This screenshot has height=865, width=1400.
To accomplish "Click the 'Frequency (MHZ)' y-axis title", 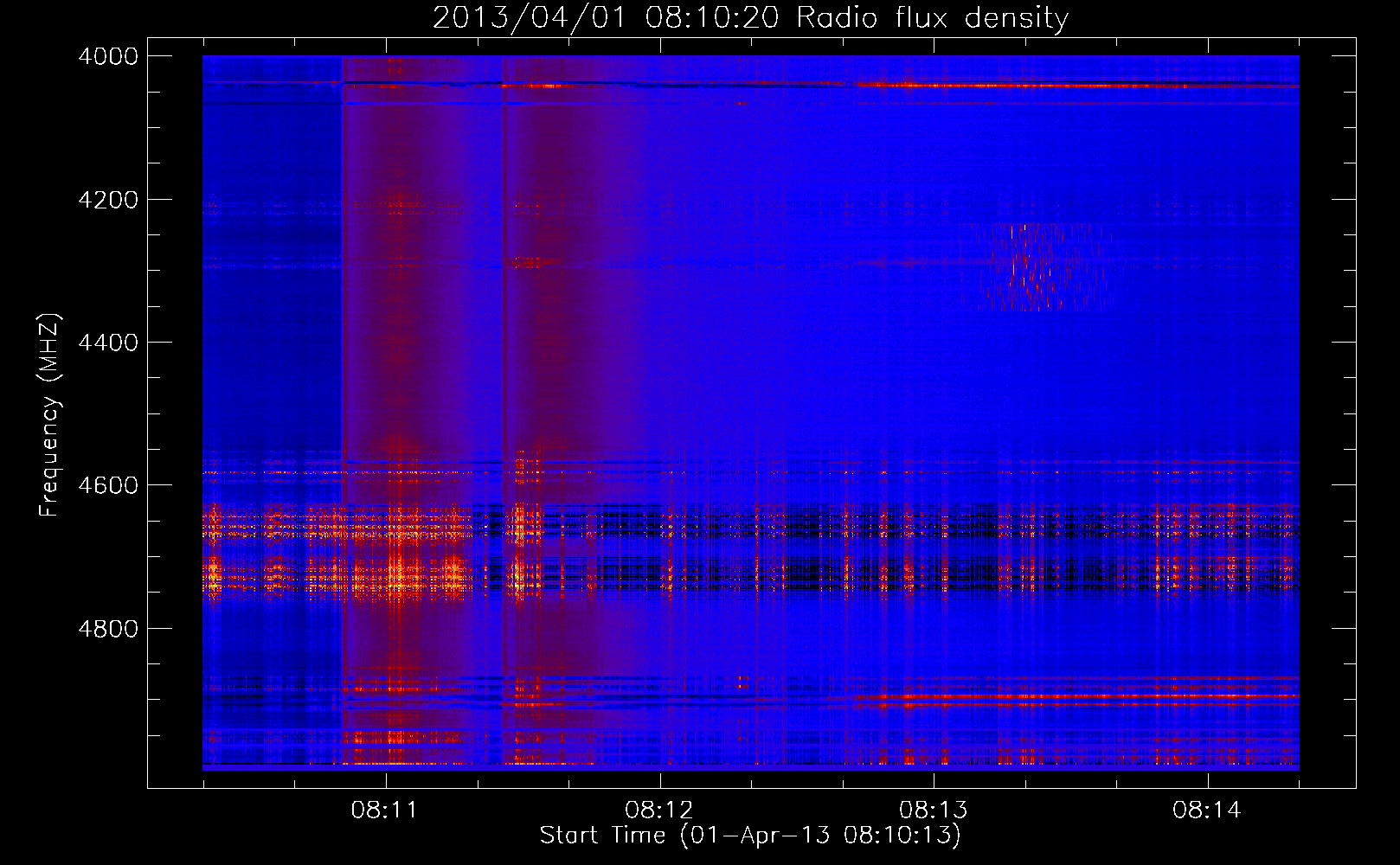I will [50, 415].
